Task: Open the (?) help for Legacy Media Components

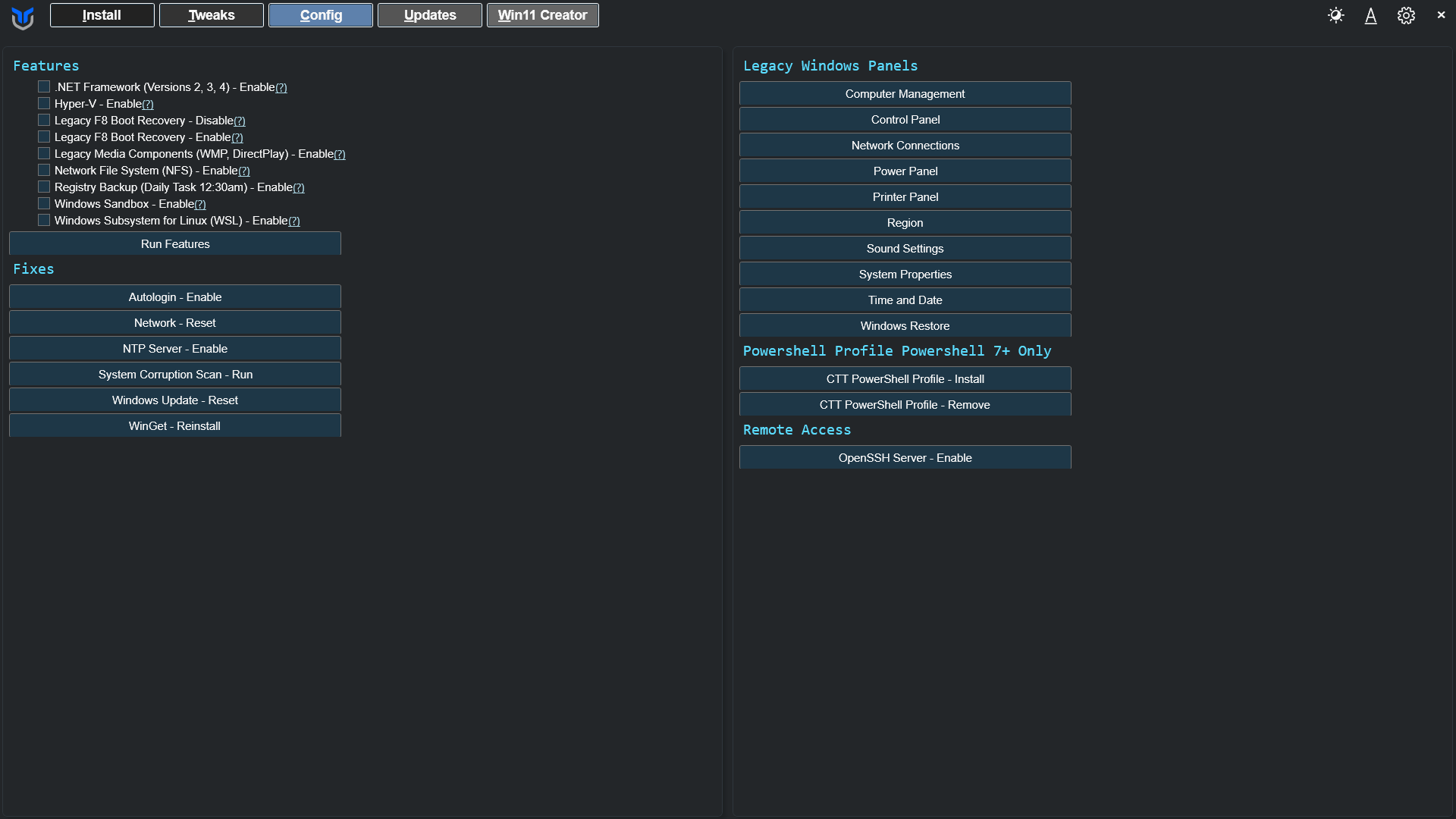Action: [340, 155]
